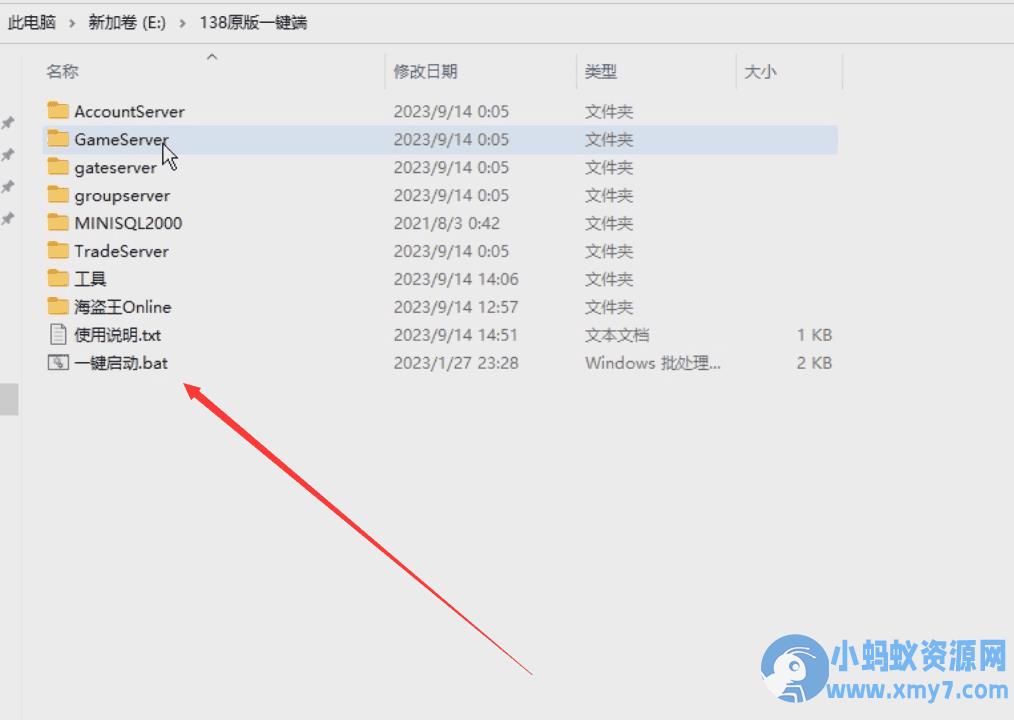
Task: Select the 海盗王Online folder icon
Action: (58, 306)
